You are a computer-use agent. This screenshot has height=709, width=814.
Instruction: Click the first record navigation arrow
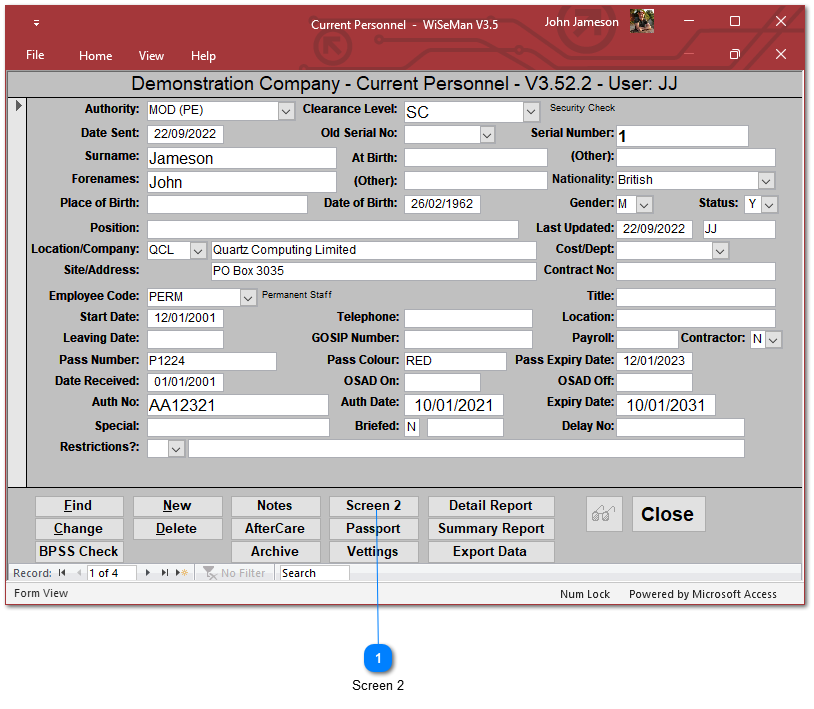click(x=62, y=573)
